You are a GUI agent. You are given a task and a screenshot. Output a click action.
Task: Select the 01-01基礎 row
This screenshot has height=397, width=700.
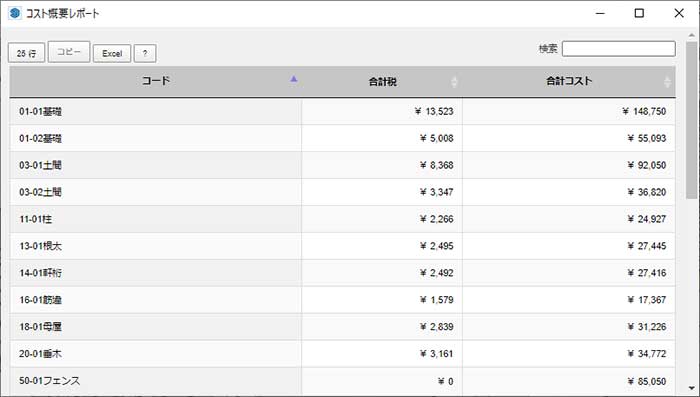click(x=342, y=111)
